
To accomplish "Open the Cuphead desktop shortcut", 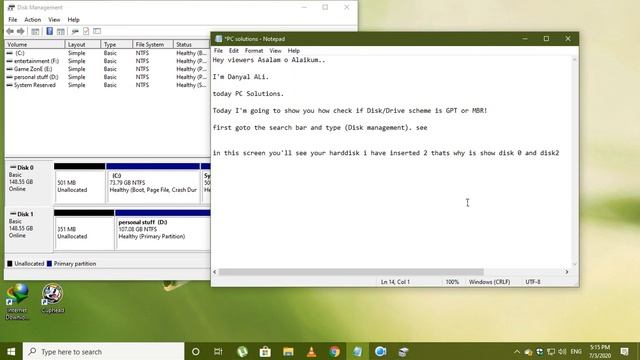I will click(x=53, y=298).
